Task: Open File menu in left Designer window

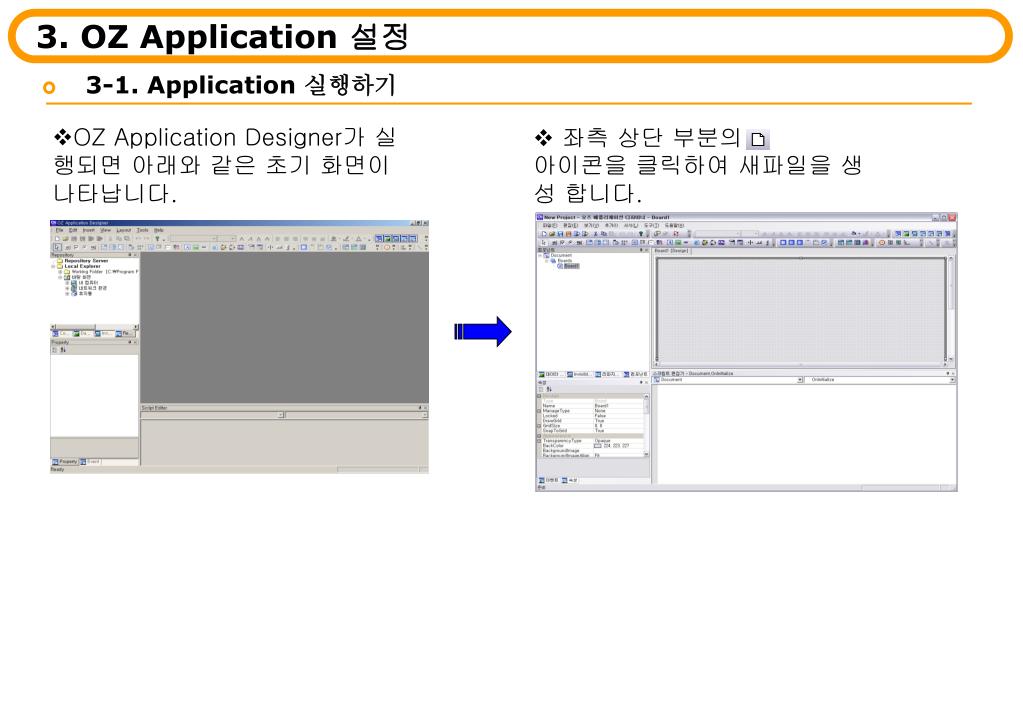Action: tap(59, 230)
